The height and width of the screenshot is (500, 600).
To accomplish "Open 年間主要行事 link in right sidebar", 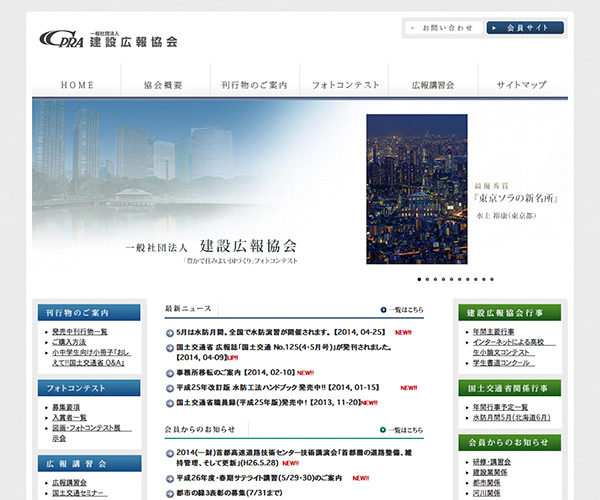I will point(493,331).
